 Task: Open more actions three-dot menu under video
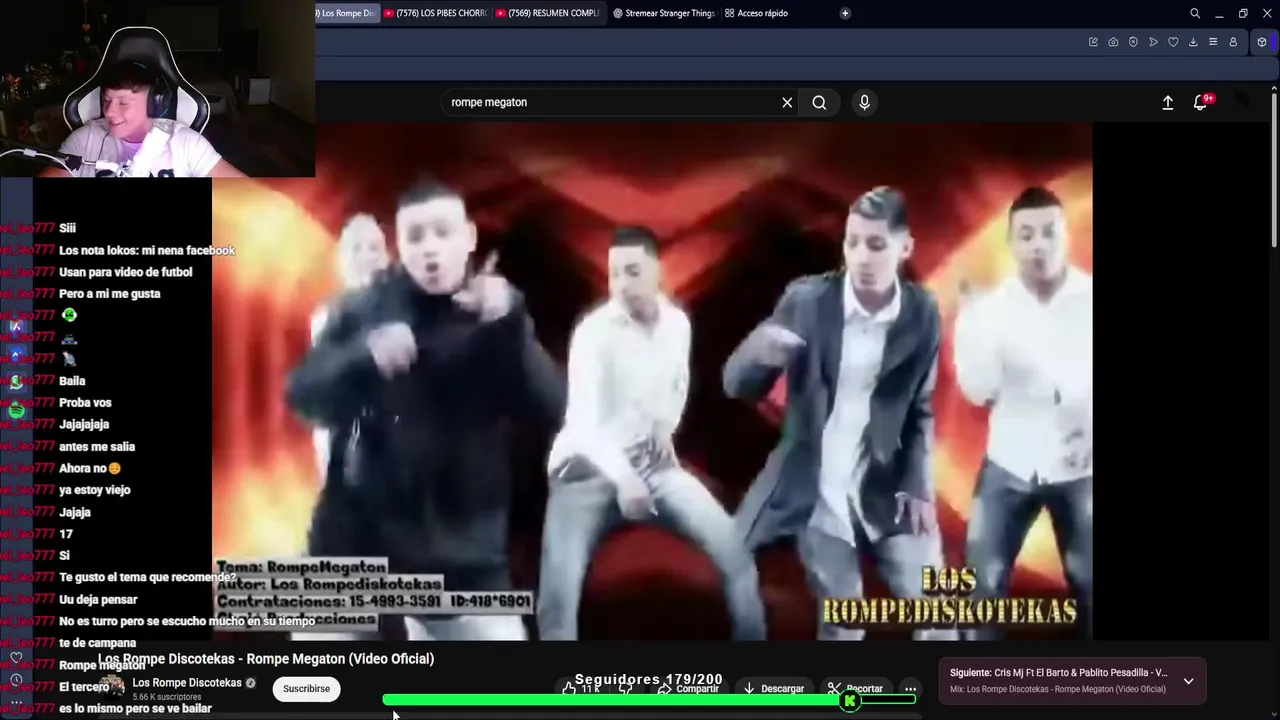click(x=910, y=689)
